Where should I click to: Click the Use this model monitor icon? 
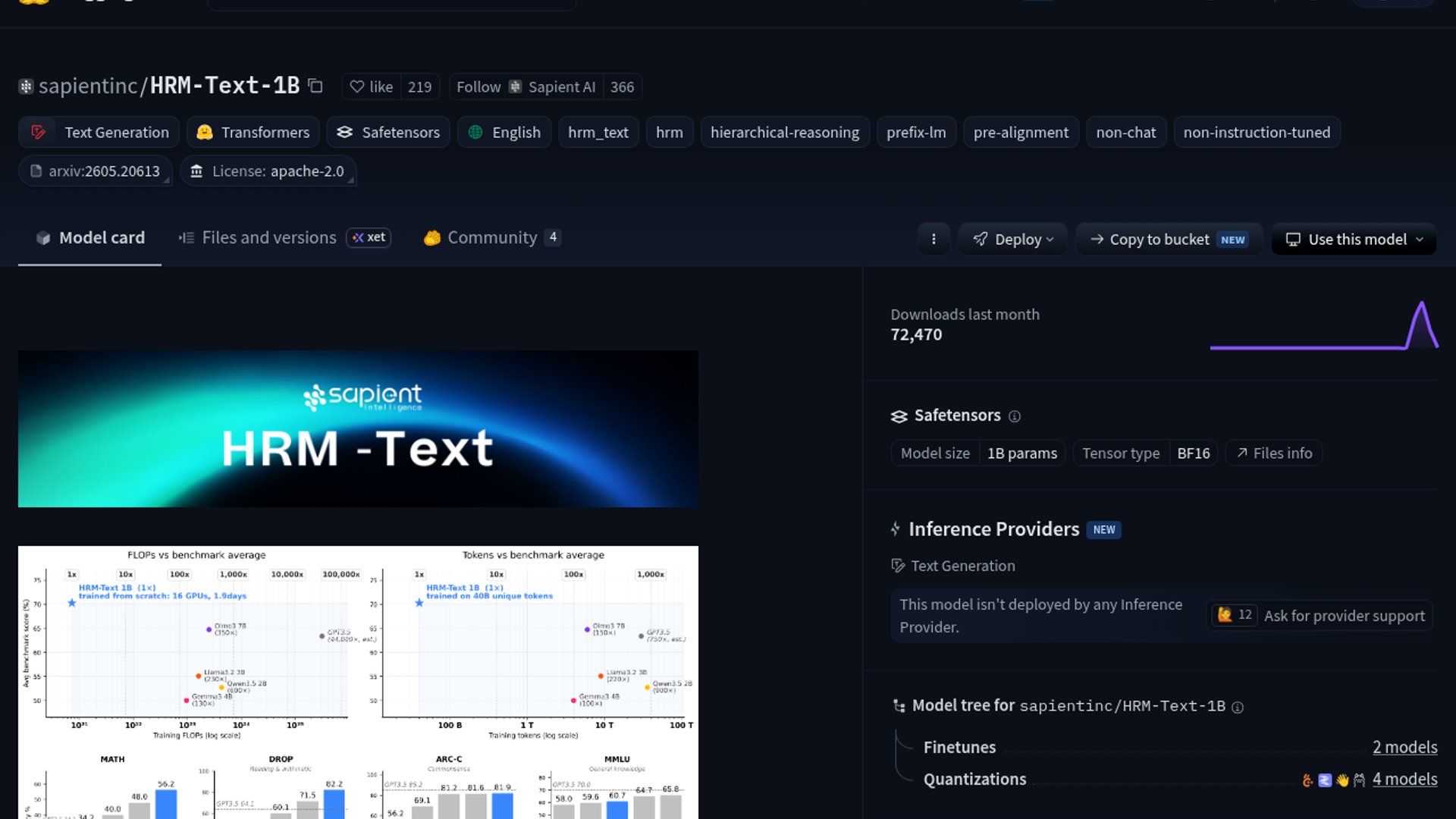click(1293, 240)
